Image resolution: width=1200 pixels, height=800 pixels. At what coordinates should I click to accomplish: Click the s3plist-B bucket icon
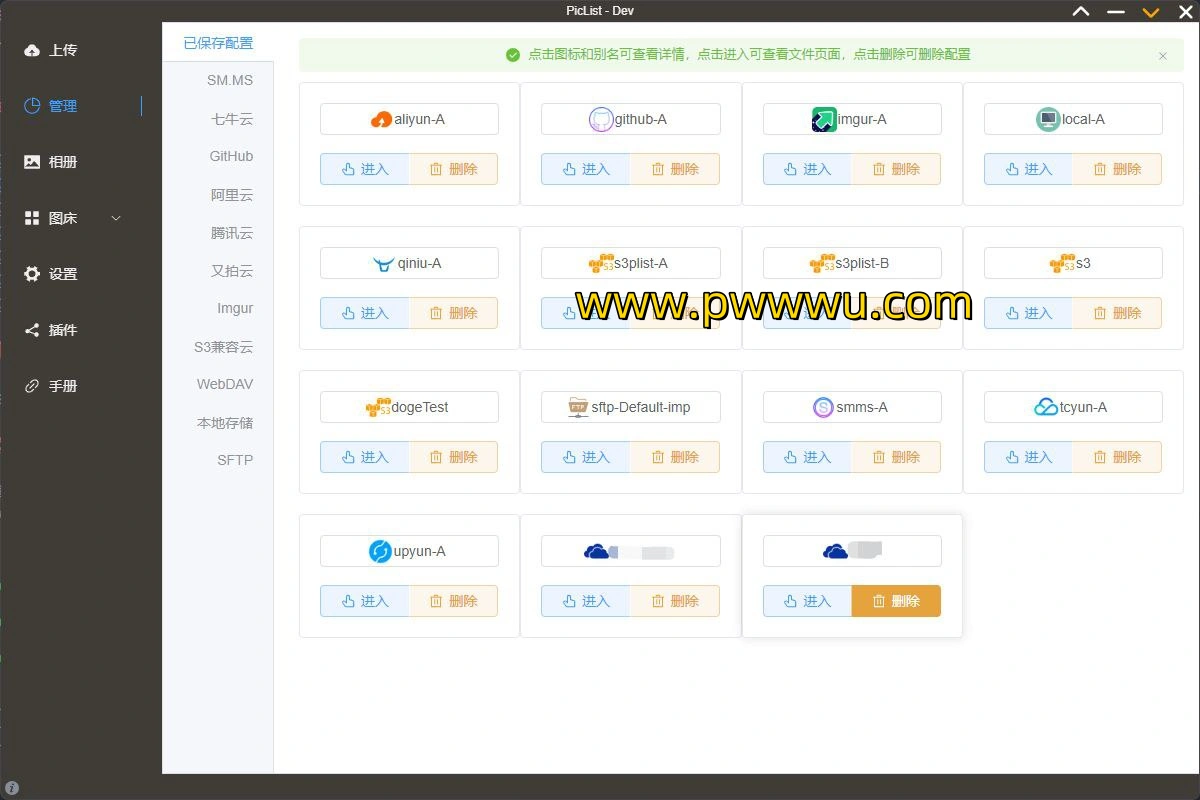coord(822,264)
